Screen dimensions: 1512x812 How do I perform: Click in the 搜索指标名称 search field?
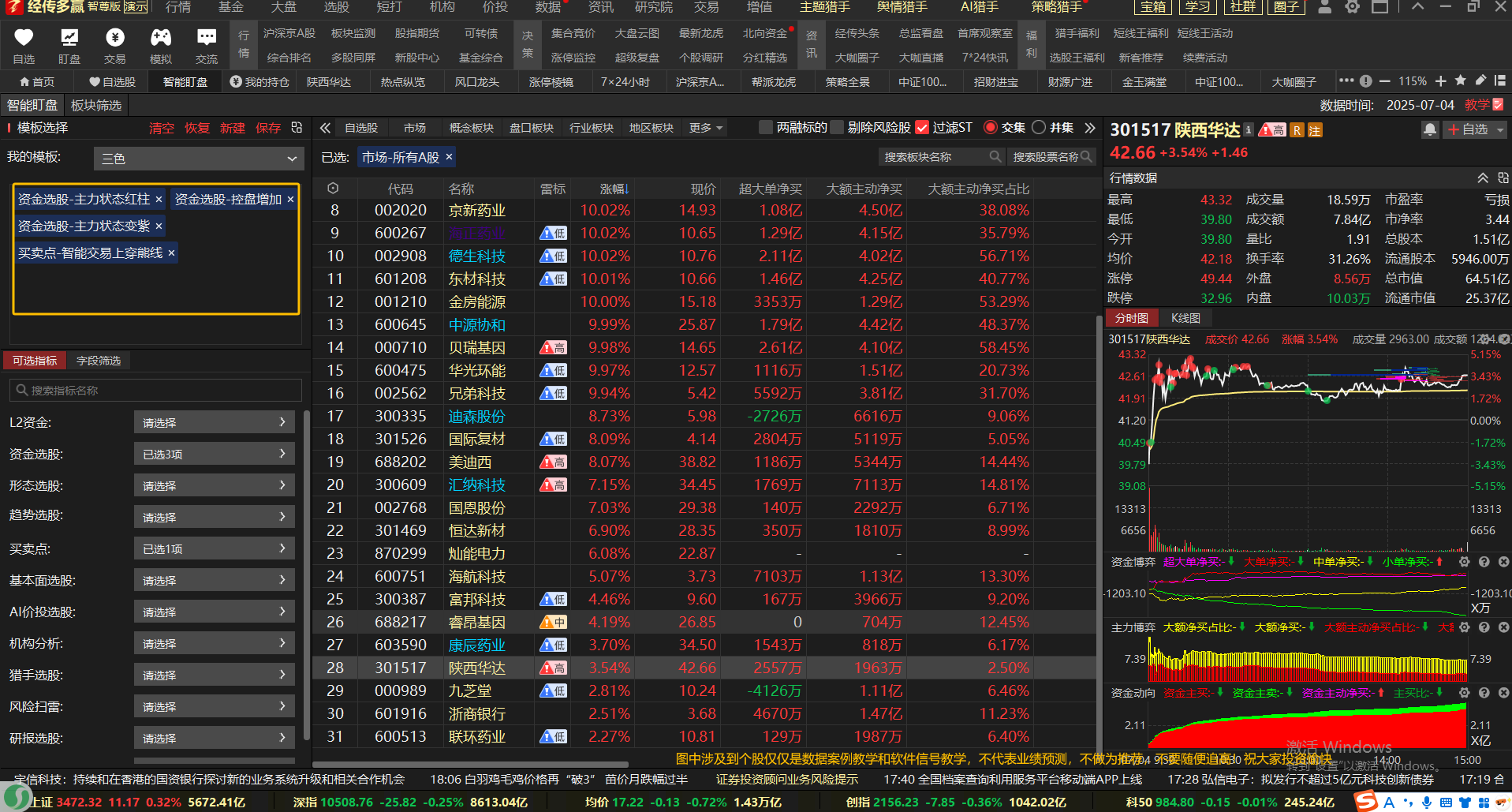(155, 391)
